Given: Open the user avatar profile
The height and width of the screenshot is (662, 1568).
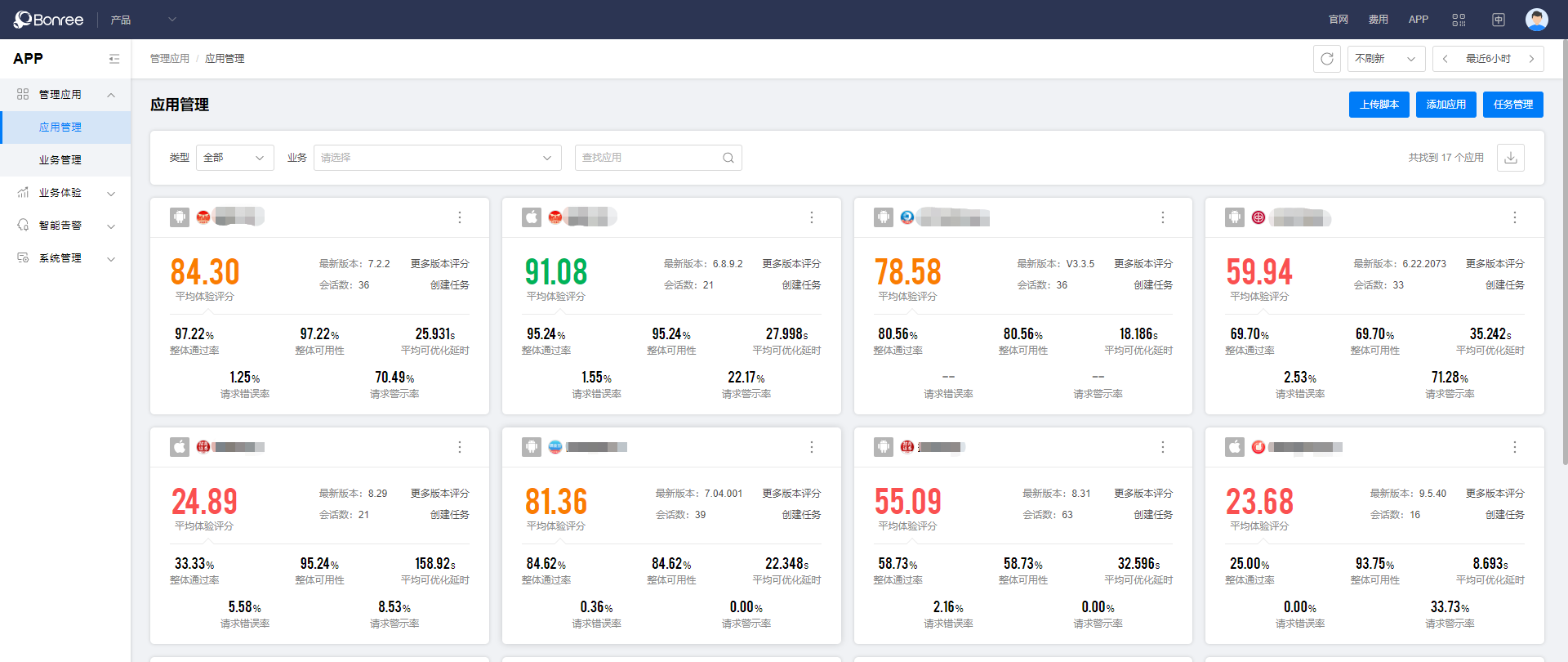Looking at the screenshot, I should coord(1536,20).
